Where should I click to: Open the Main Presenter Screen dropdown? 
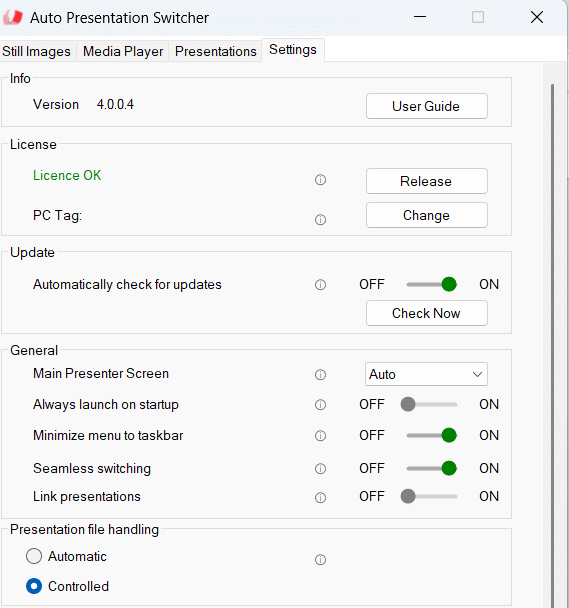click(x=426, y=374)
